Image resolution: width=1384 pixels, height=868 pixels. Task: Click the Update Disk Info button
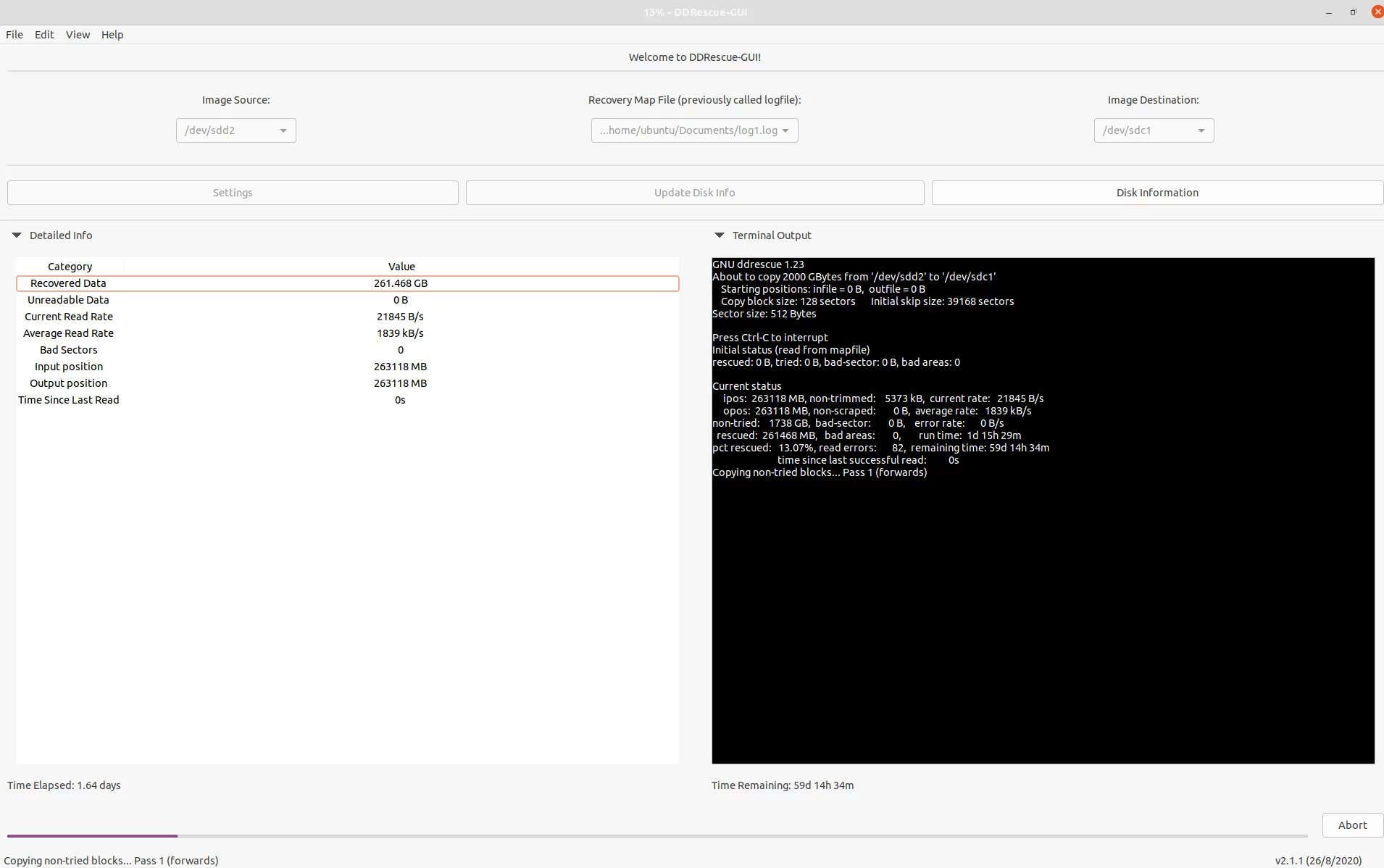pyautogui.click(x=694, y=193)
